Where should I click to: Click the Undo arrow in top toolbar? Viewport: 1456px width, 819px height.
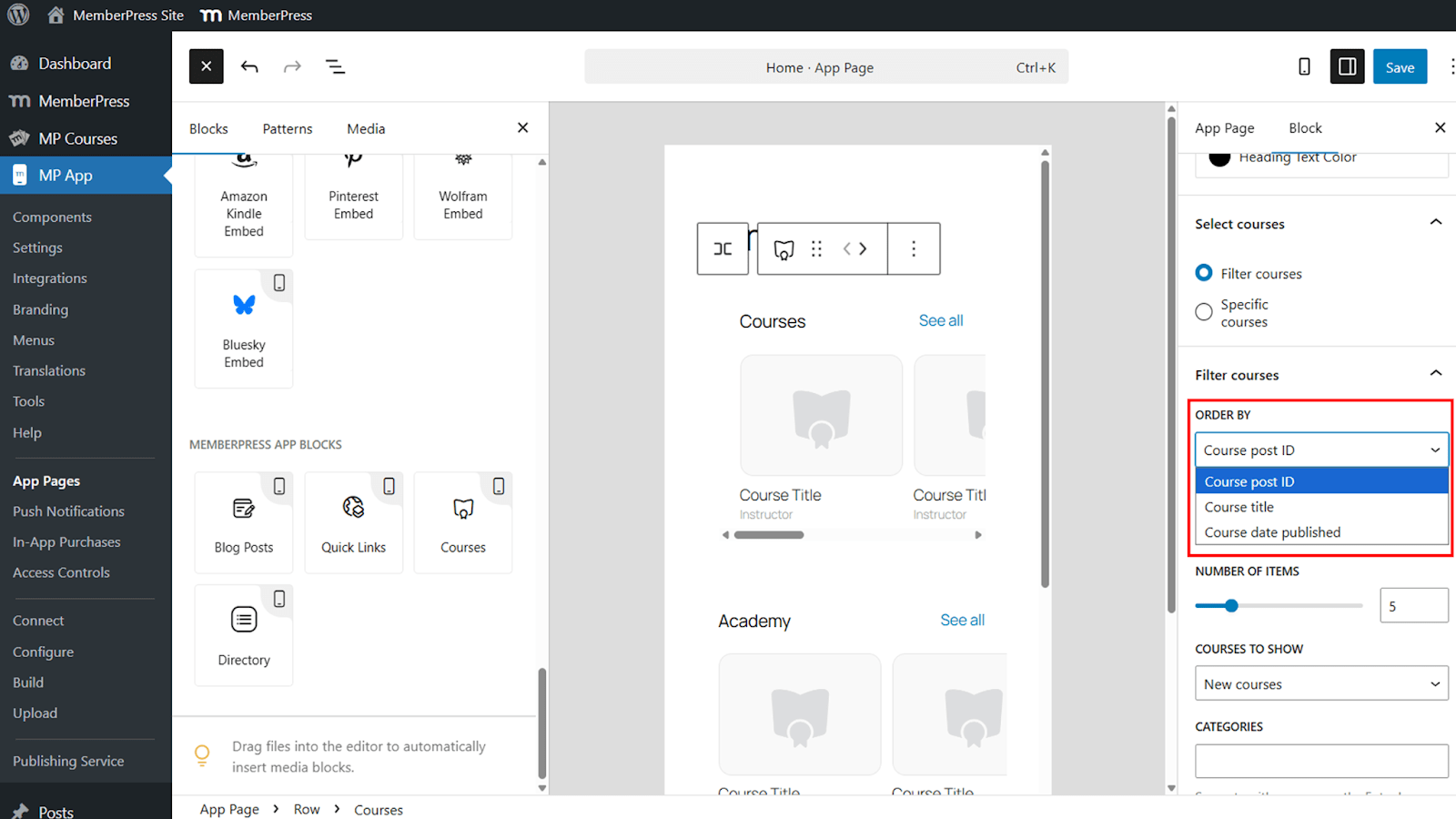(249, 66)
